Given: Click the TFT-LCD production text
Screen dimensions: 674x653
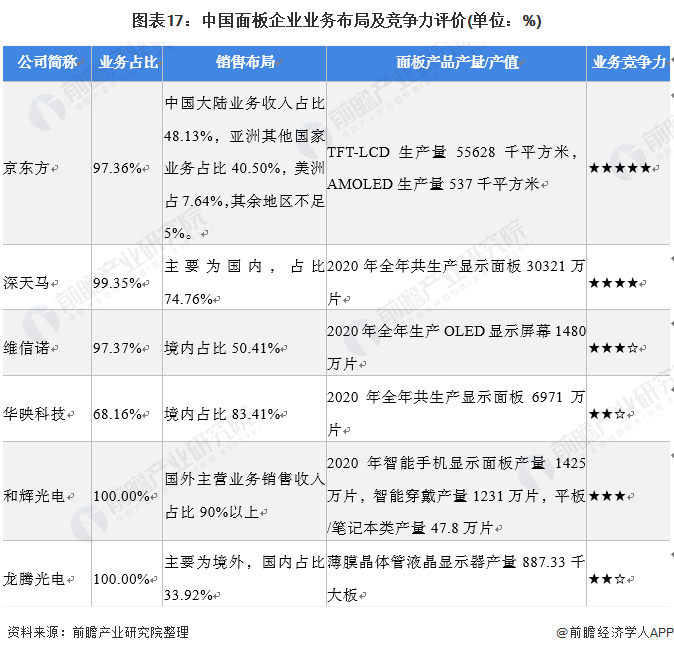Looking at the screenshot, I should 454,168.
